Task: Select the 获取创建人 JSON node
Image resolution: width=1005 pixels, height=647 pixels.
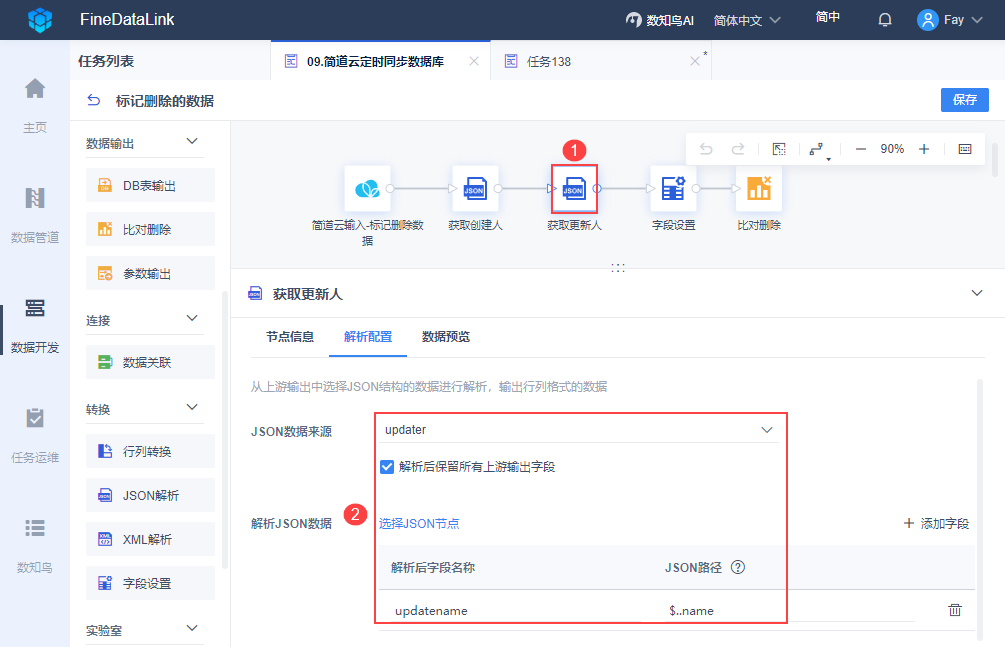Action: tap(475, 189)
